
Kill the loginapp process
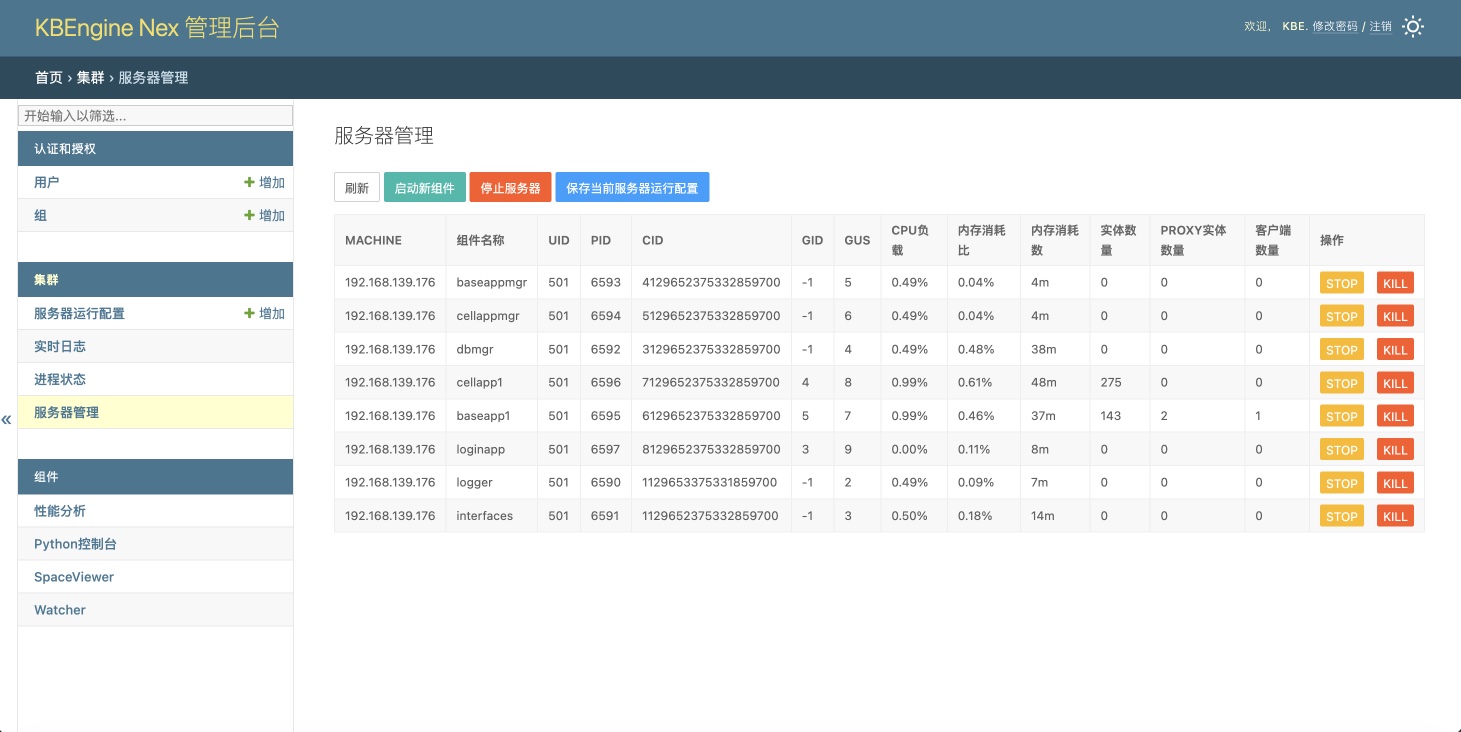coord(1395,450)
